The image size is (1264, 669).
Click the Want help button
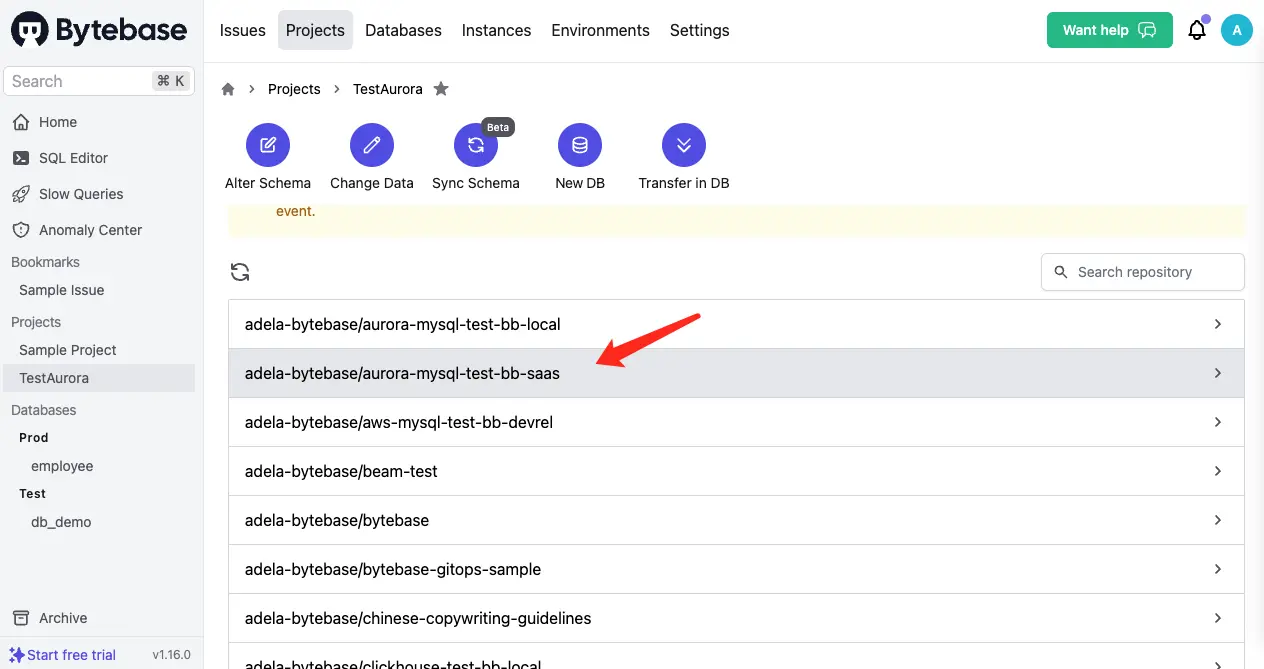[1109, 30]
